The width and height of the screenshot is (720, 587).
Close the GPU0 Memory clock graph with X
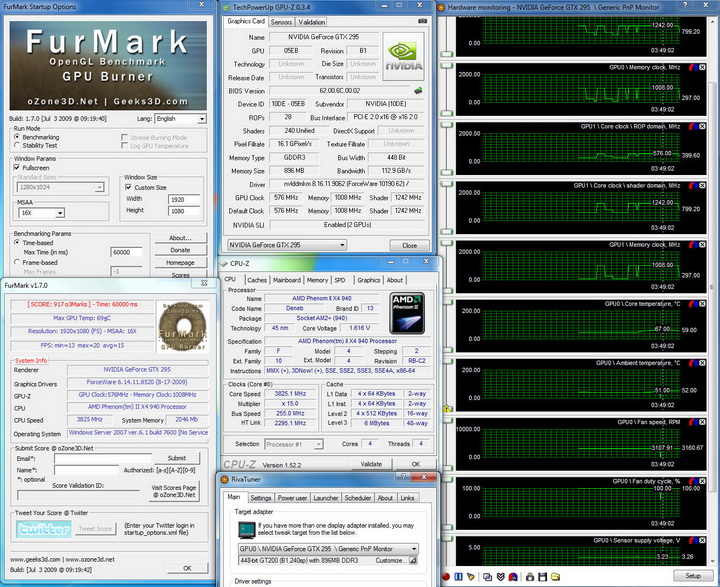(x=702, y=67)
